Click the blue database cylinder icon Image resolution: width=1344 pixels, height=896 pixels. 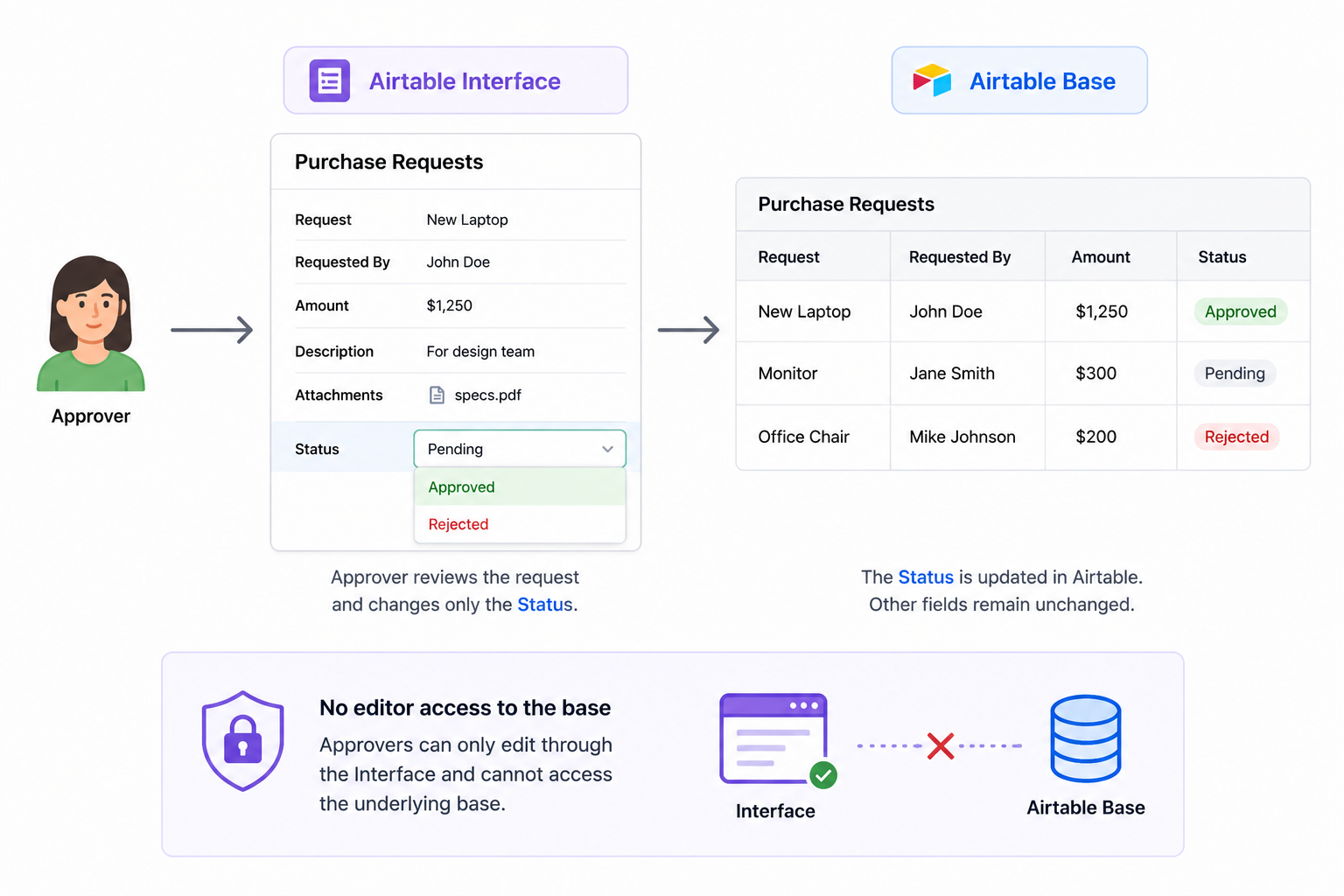pos(1085,738)
